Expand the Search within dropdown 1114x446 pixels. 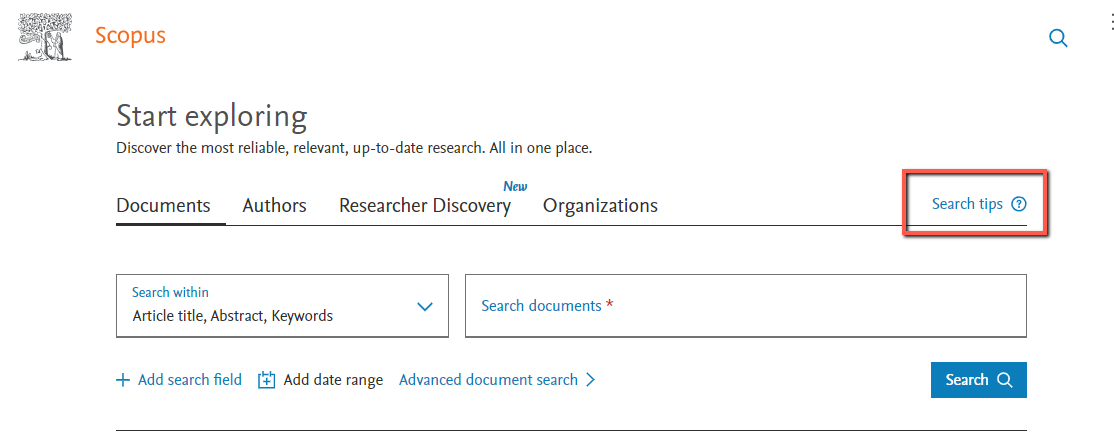pos(283,306)
